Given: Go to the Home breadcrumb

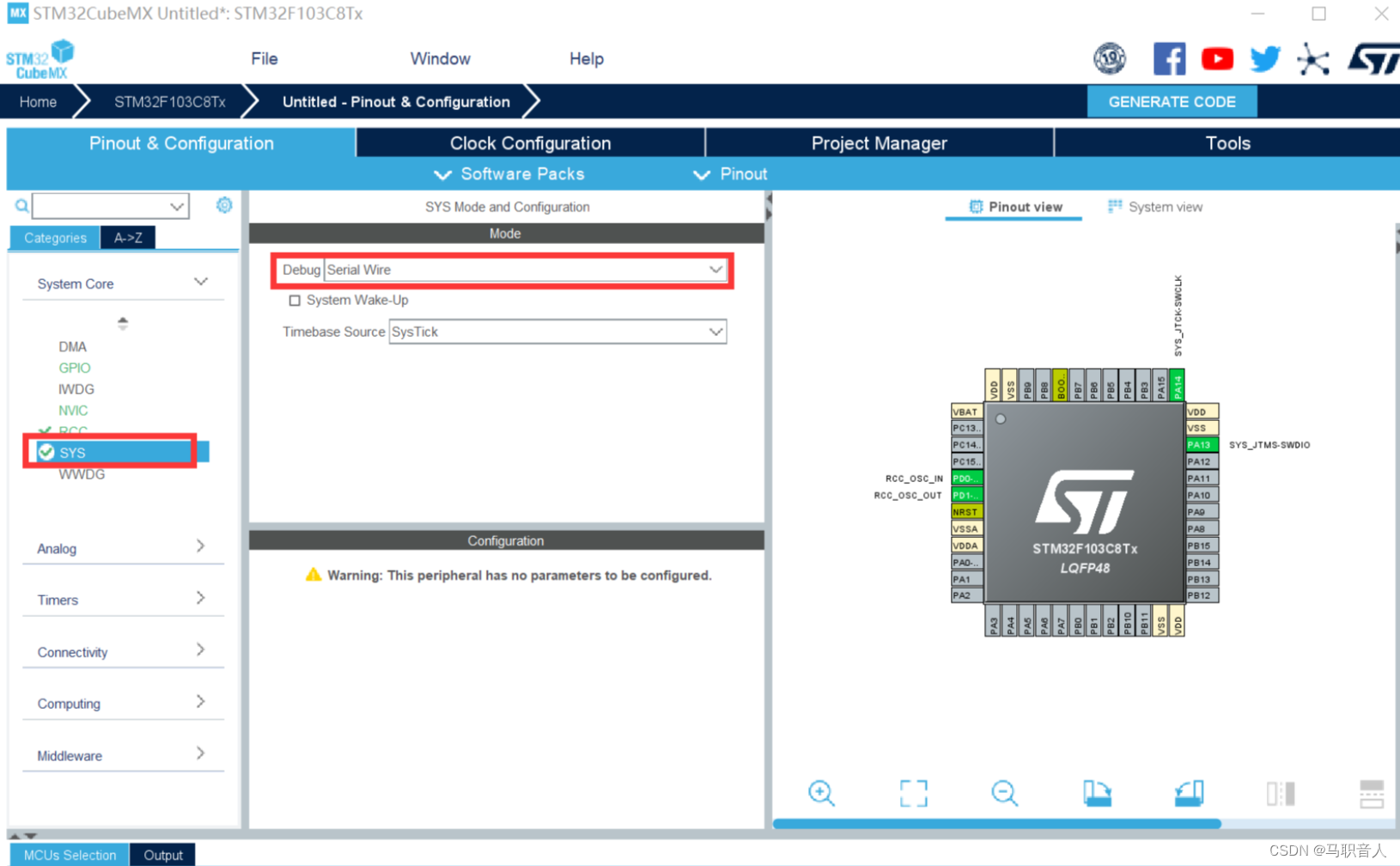Looking at the screenshot, I should click(x=38, y=101).
